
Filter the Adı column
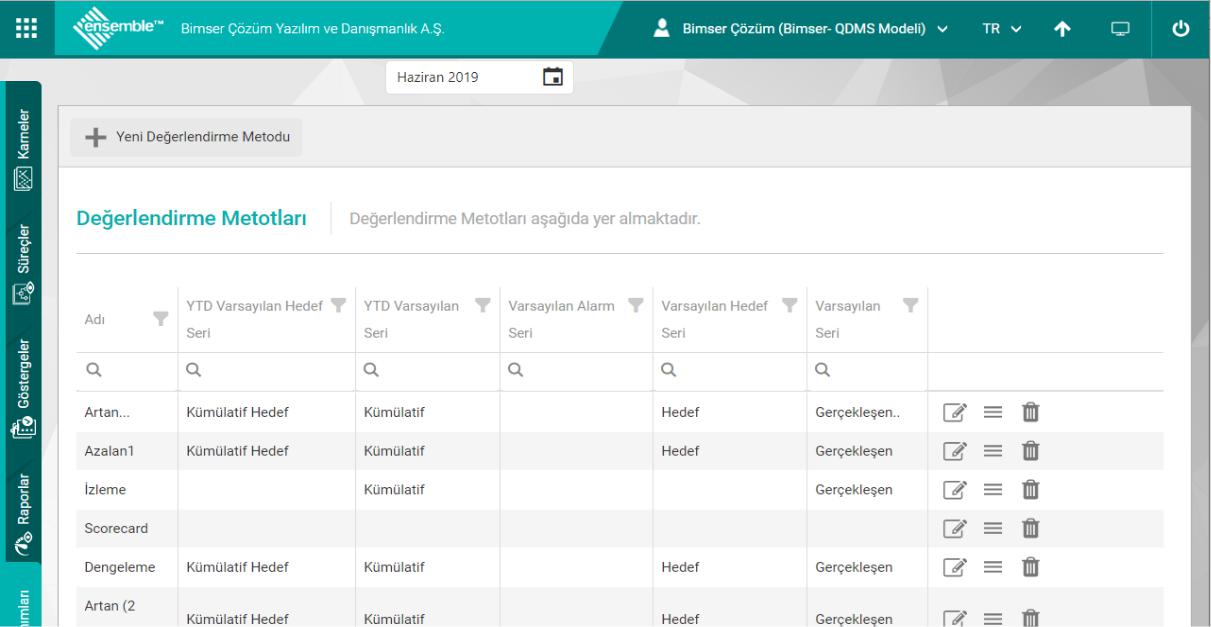pyautogui.click(x=160, y=318)
